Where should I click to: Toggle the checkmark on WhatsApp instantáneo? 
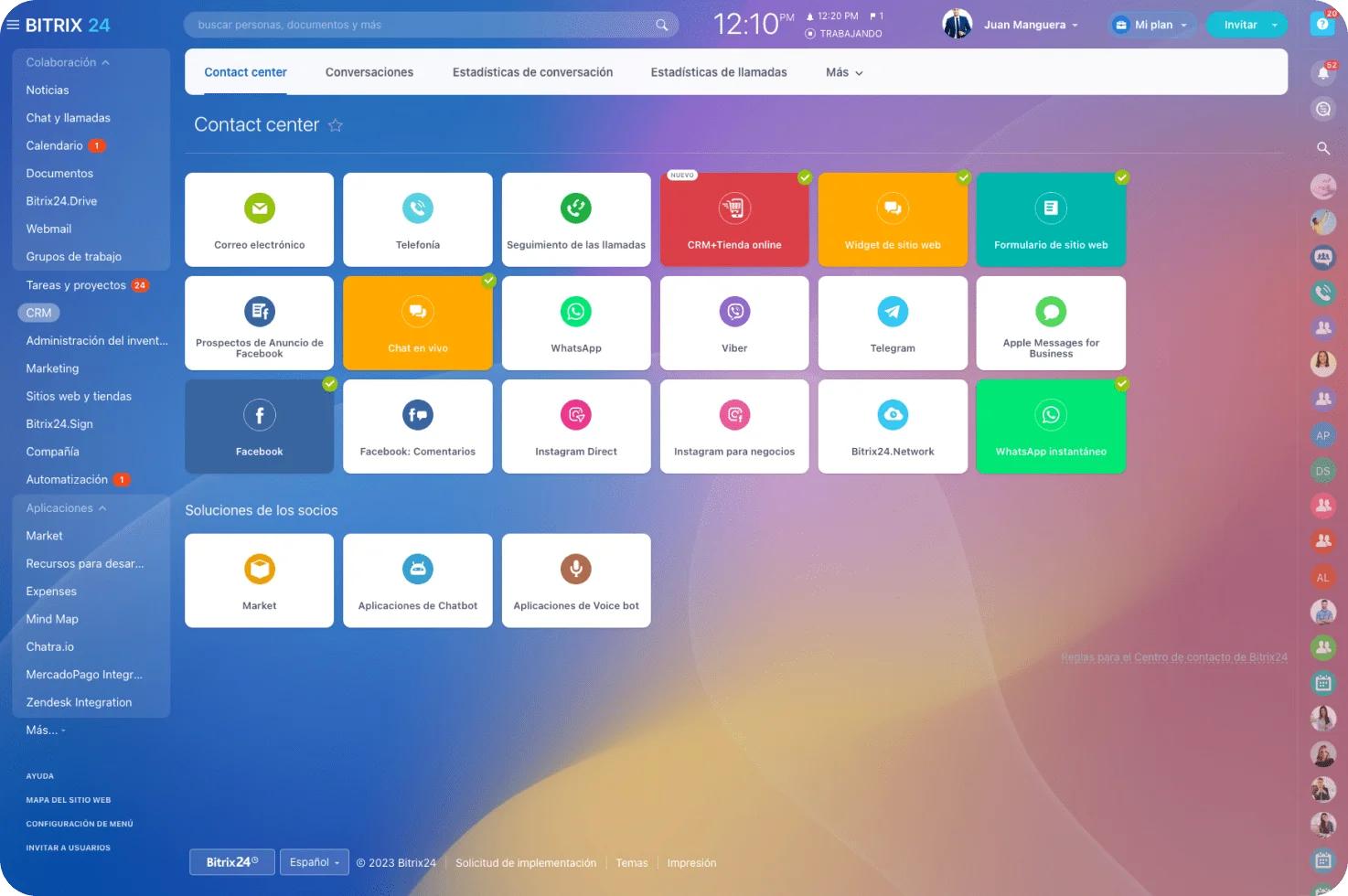click(x=1121, y=385)
